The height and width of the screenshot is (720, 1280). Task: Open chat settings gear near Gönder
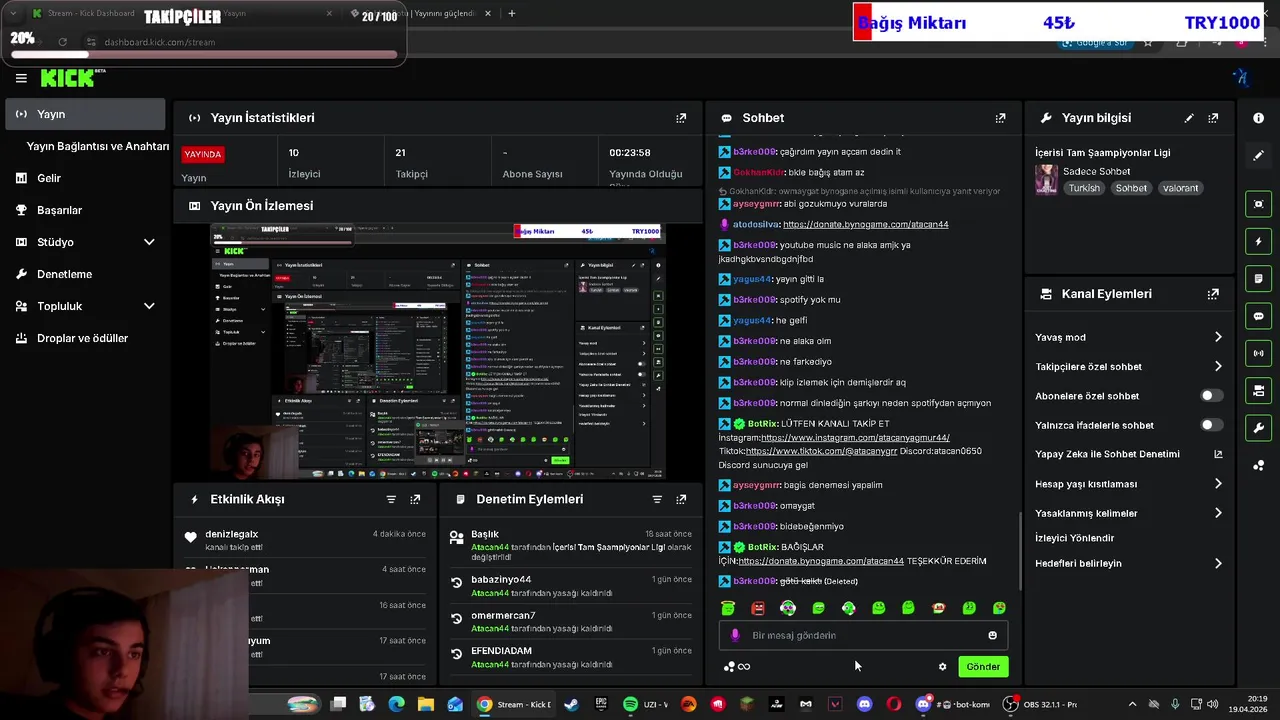(942, 667)
